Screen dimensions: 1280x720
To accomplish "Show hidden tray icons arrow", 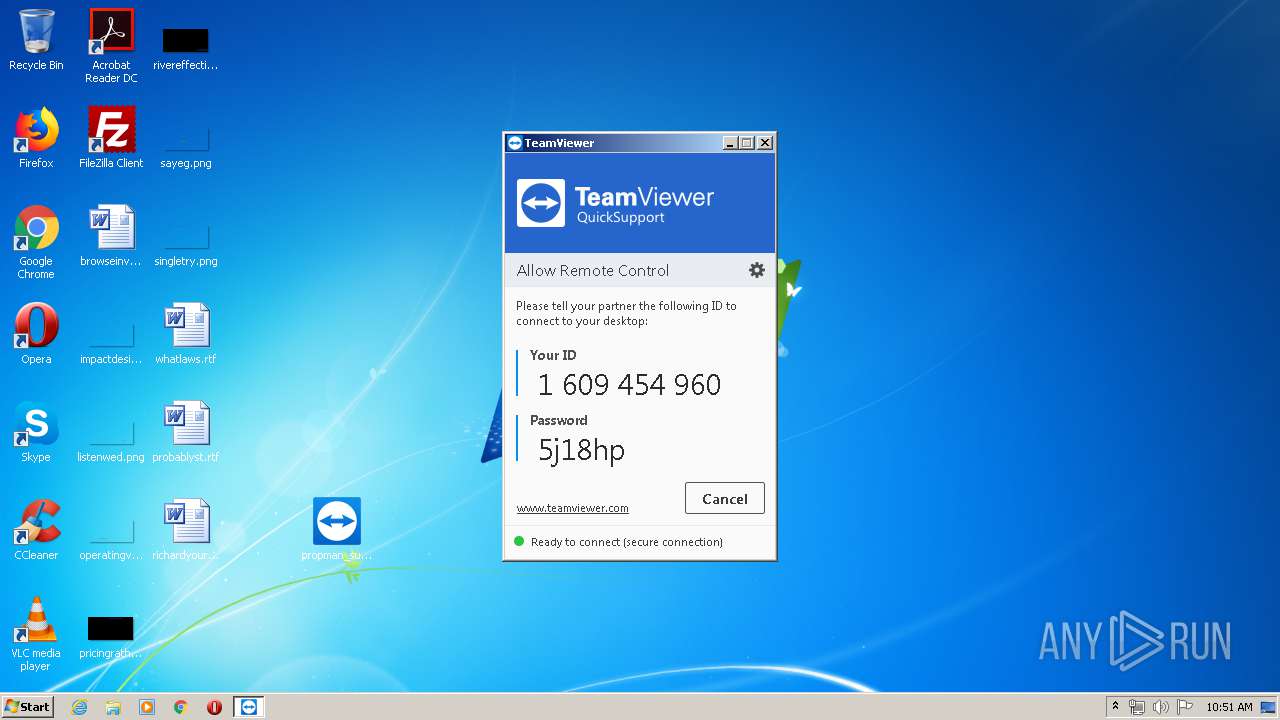I will 1115,707.
